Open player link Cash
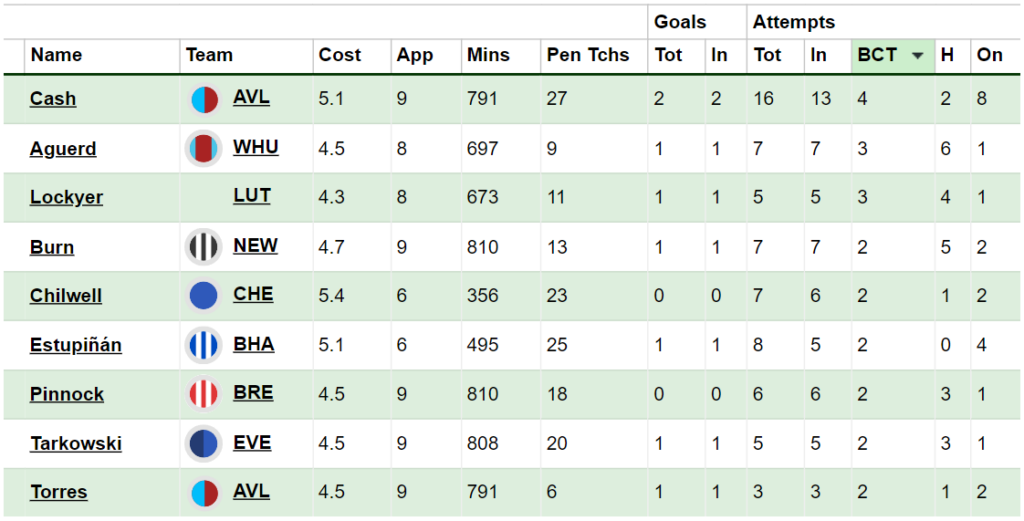1024x521 pixels. click(x=53, y=99)
